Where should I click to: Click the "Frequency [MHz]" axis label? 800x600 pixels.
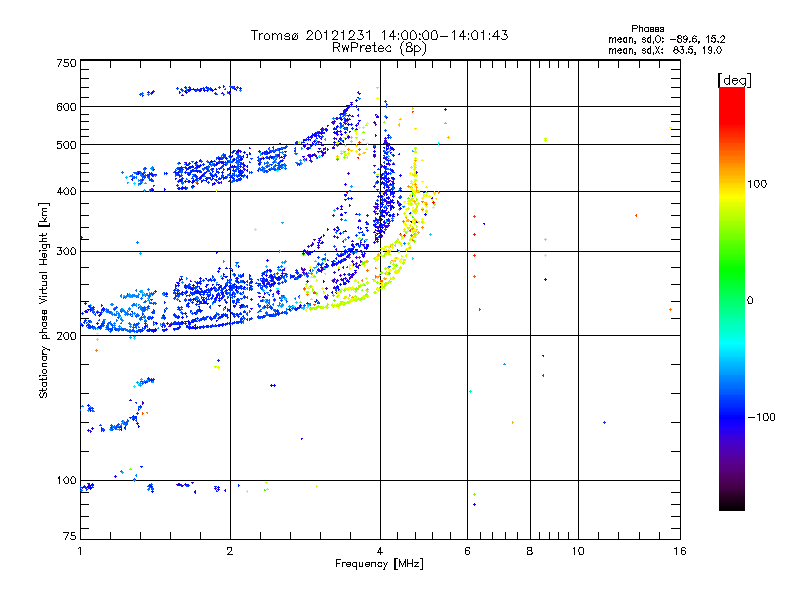[x=379, y=564]
